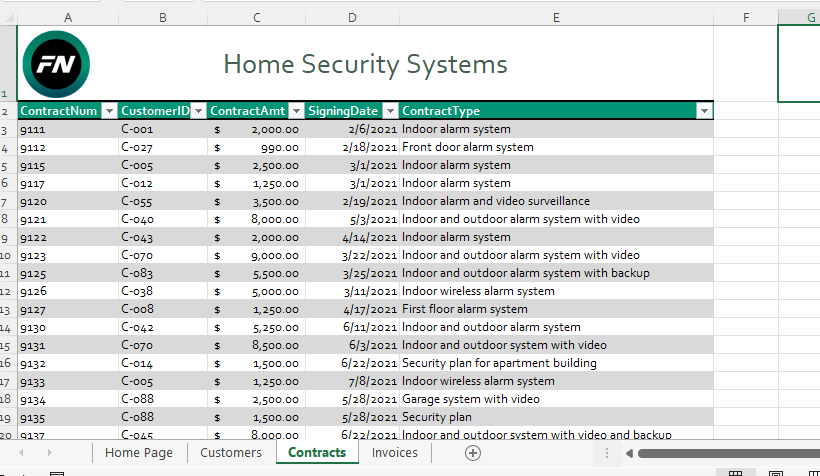This screenshot has height=476, width=820.
Task: Open the ContractAmt filter dropdown
Action: (x=297, y=111)
